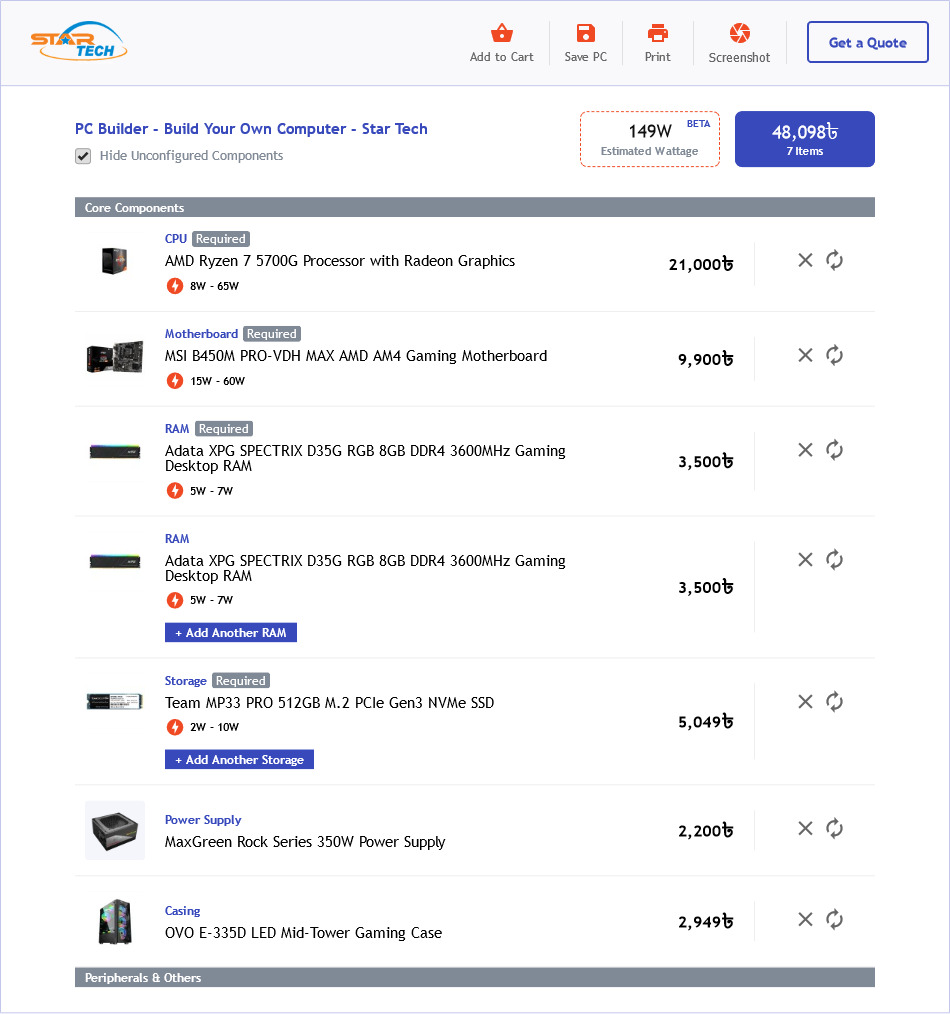Change the OVO E-335D casing via refresh icon
The image size is (950, 1014).
pyautogui.click(x=835, y=919)
